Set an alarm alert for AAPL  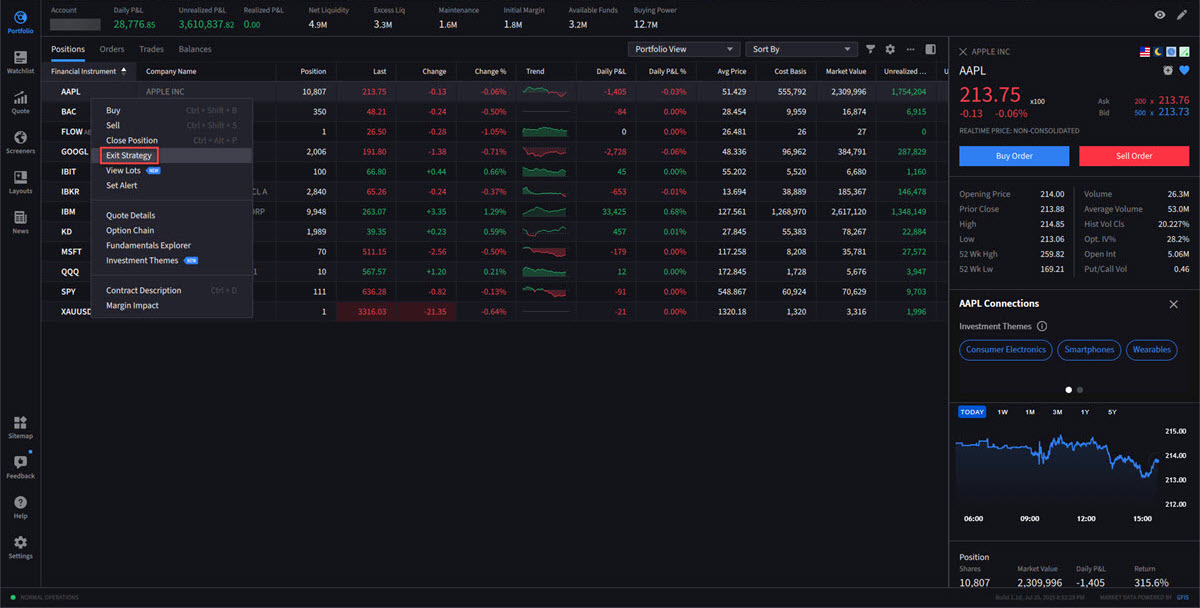point(1168,70)
